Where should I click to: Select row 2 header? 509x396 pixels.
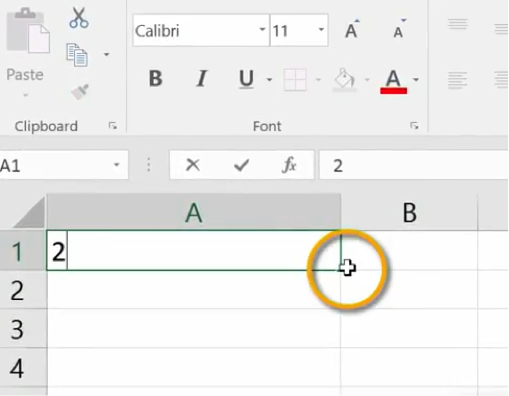click(x=23, y=290)
